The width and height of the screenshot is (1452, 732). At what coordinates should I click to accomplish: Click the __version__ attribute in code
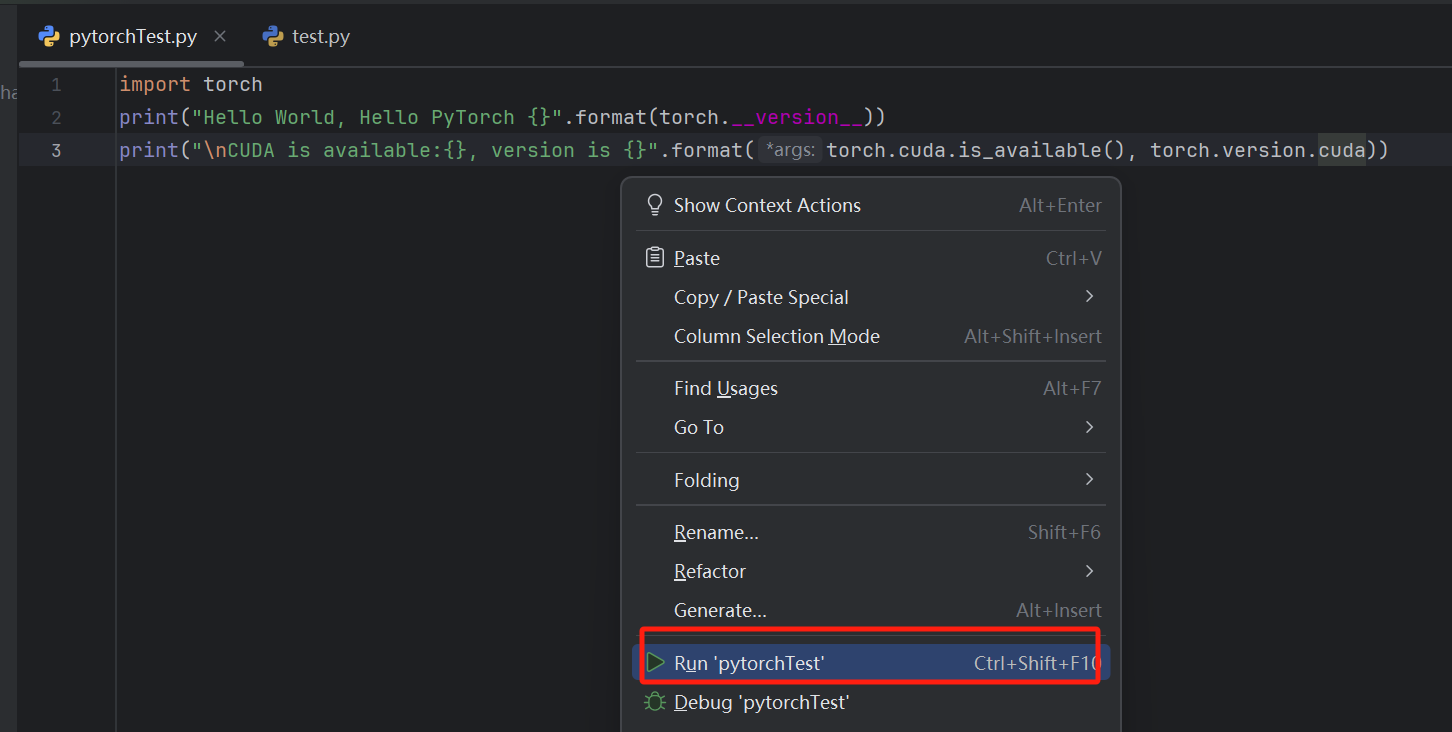(797, 118)
